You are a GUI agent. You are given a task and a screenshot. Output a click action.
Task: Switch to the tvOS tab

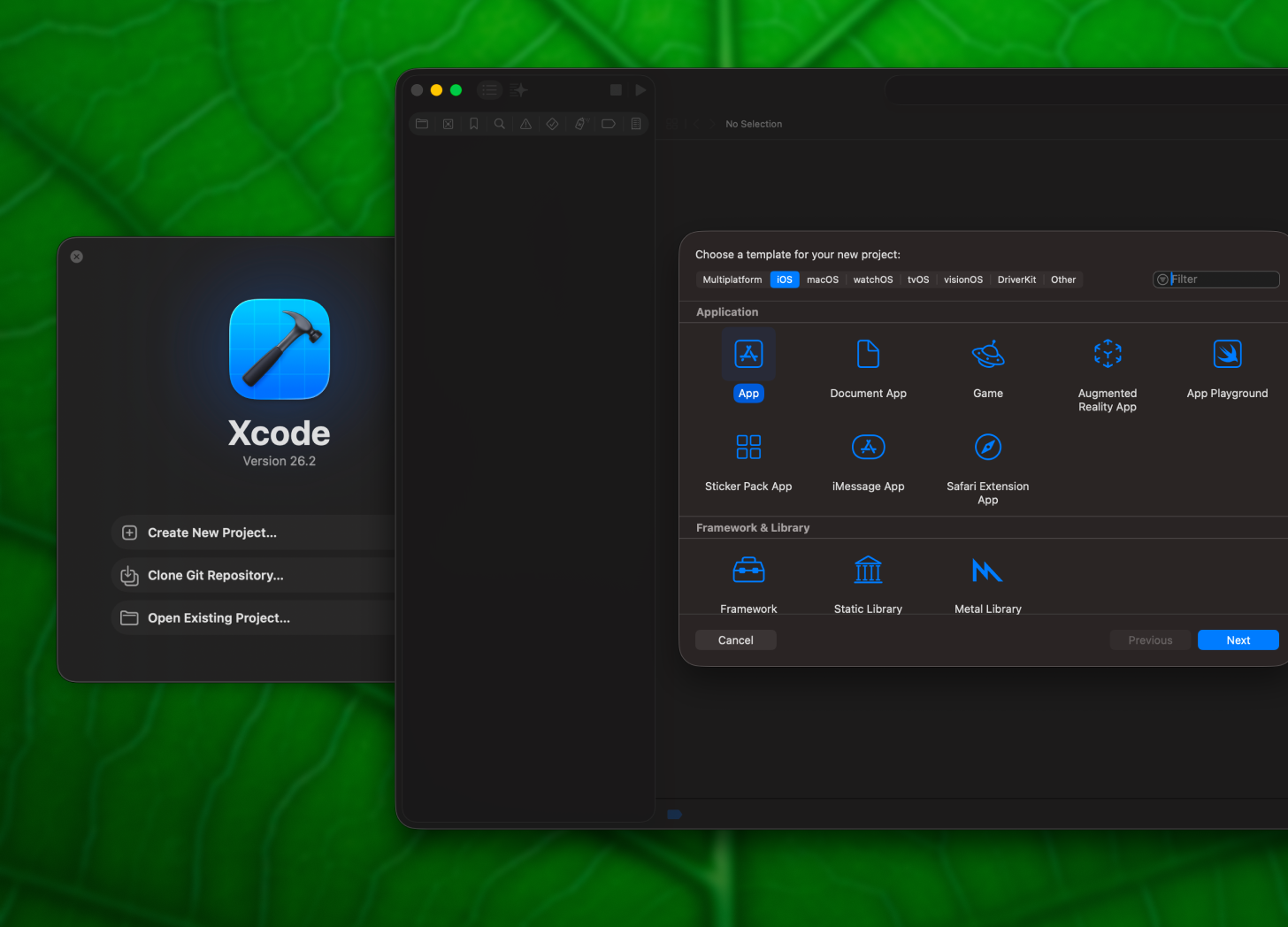click(918, 280)
